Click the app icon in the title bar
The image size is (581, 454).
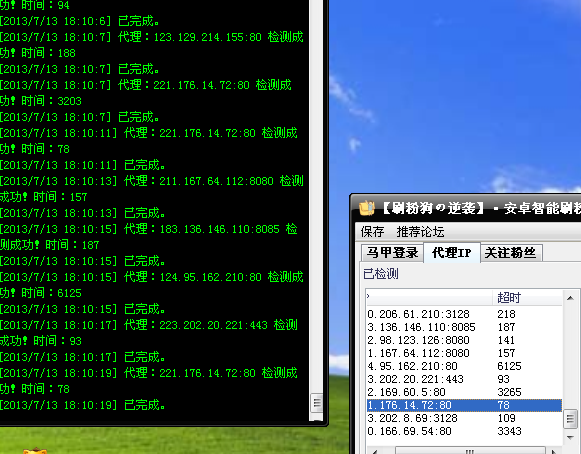click(x=366, y=208)
